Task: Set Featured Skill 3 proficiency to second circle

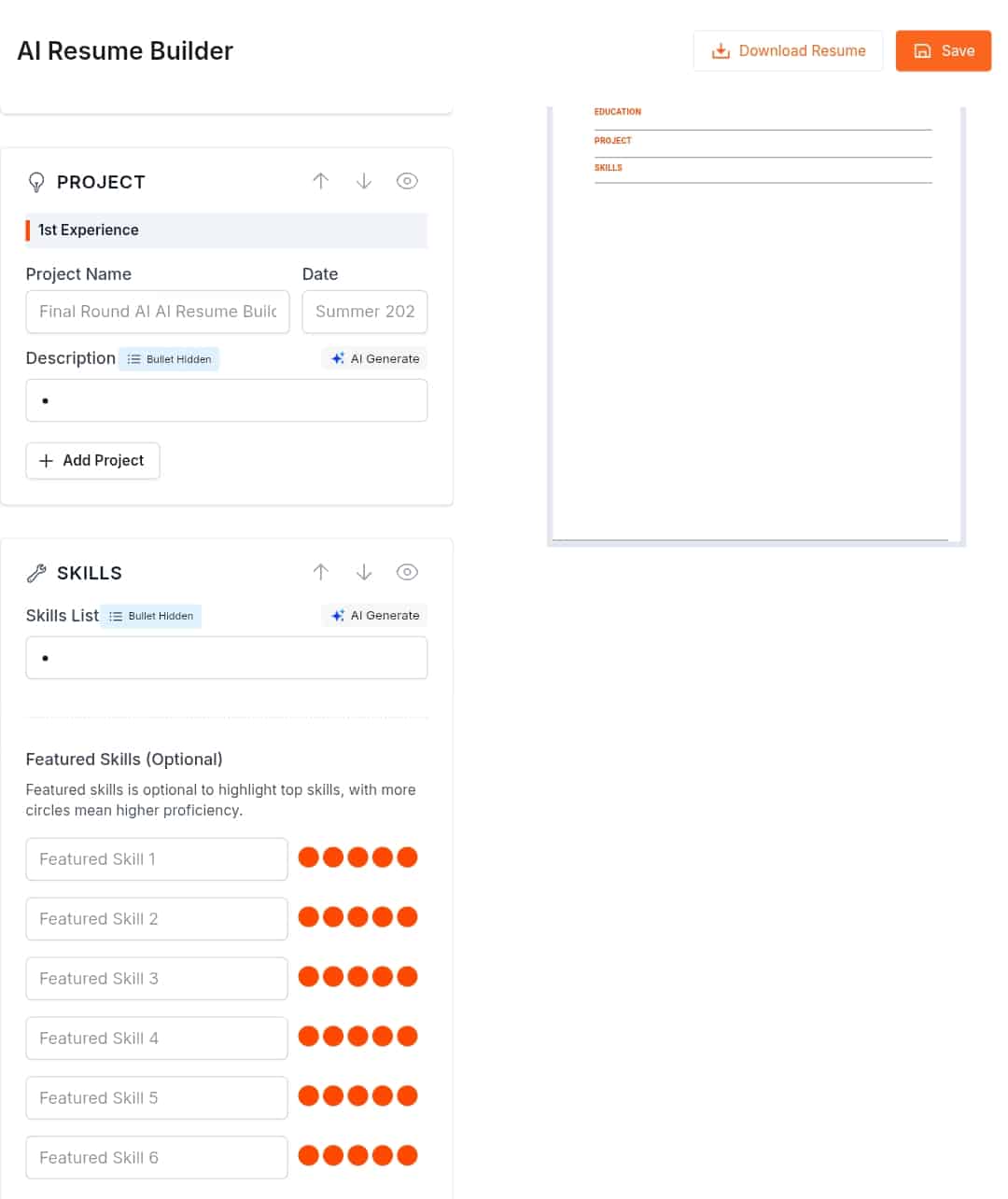Action: (333, 976)
